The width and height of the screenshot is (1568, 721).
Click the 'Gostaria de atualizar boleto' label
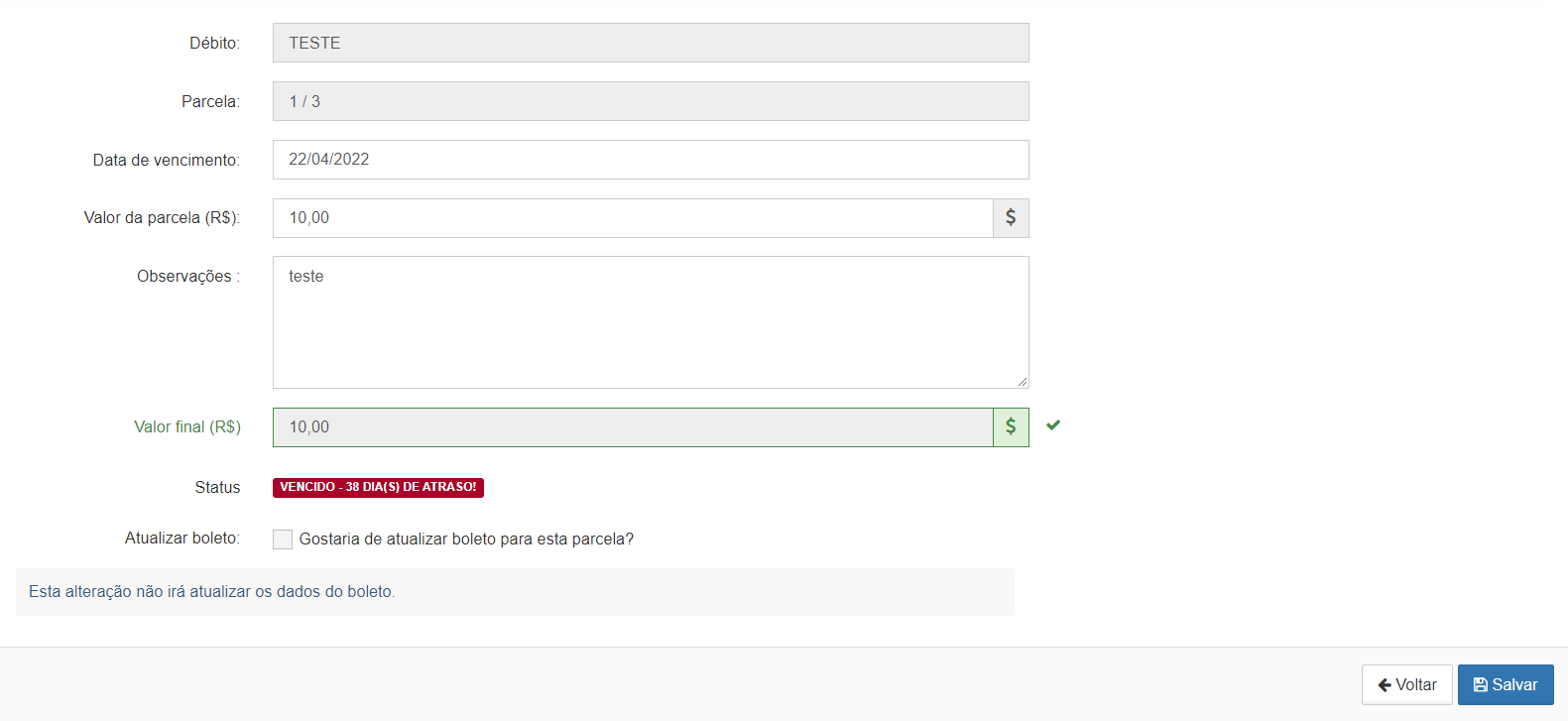(x=466, y=539)
